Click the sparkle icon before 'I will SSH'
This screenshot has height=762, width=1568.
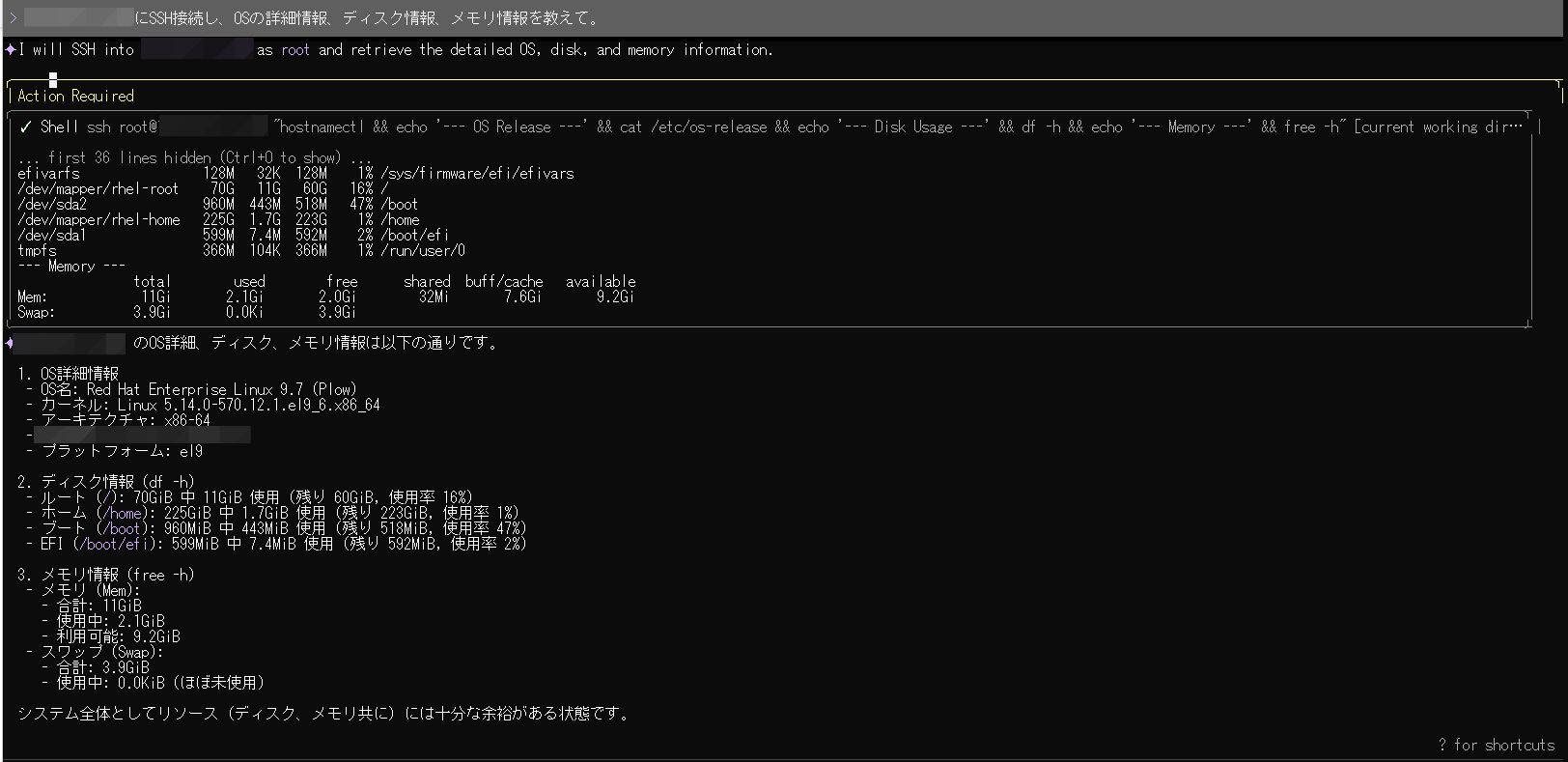pos(10,49)
